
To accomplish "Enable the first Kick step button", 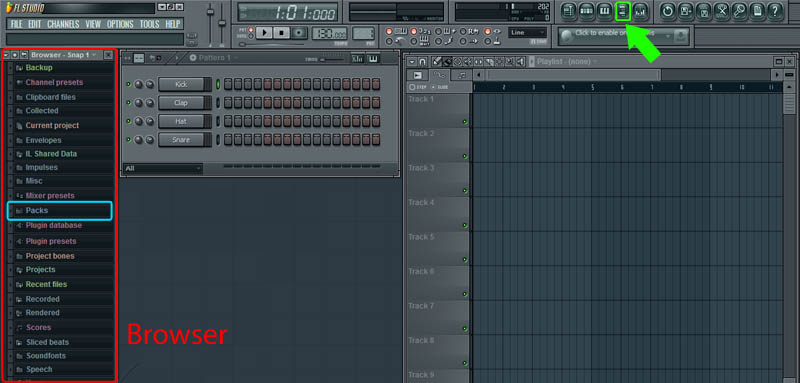I will [228, 84].
